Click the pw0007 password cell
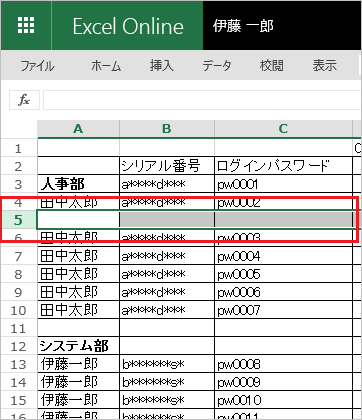362x420 pixels. click(283, 310)
